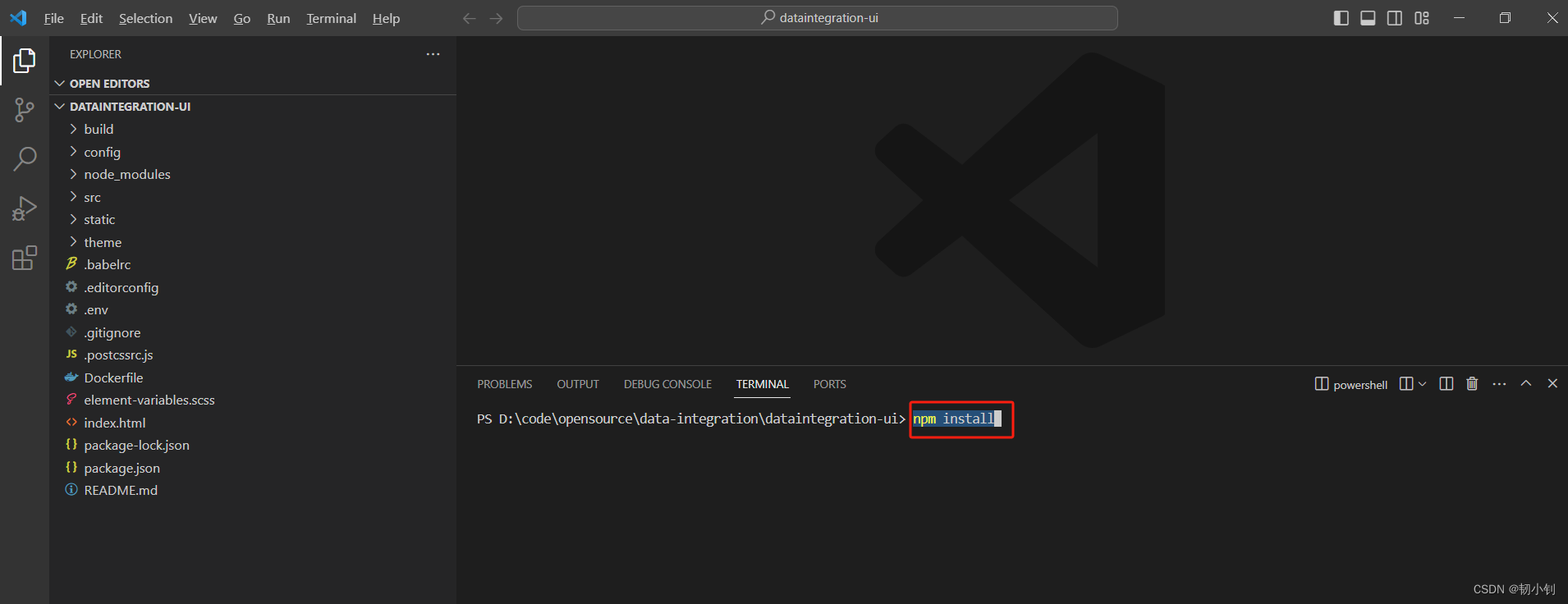Open the Terminal menu
This screenshot has width=1568, height=604.
click(x=331, y=18)
